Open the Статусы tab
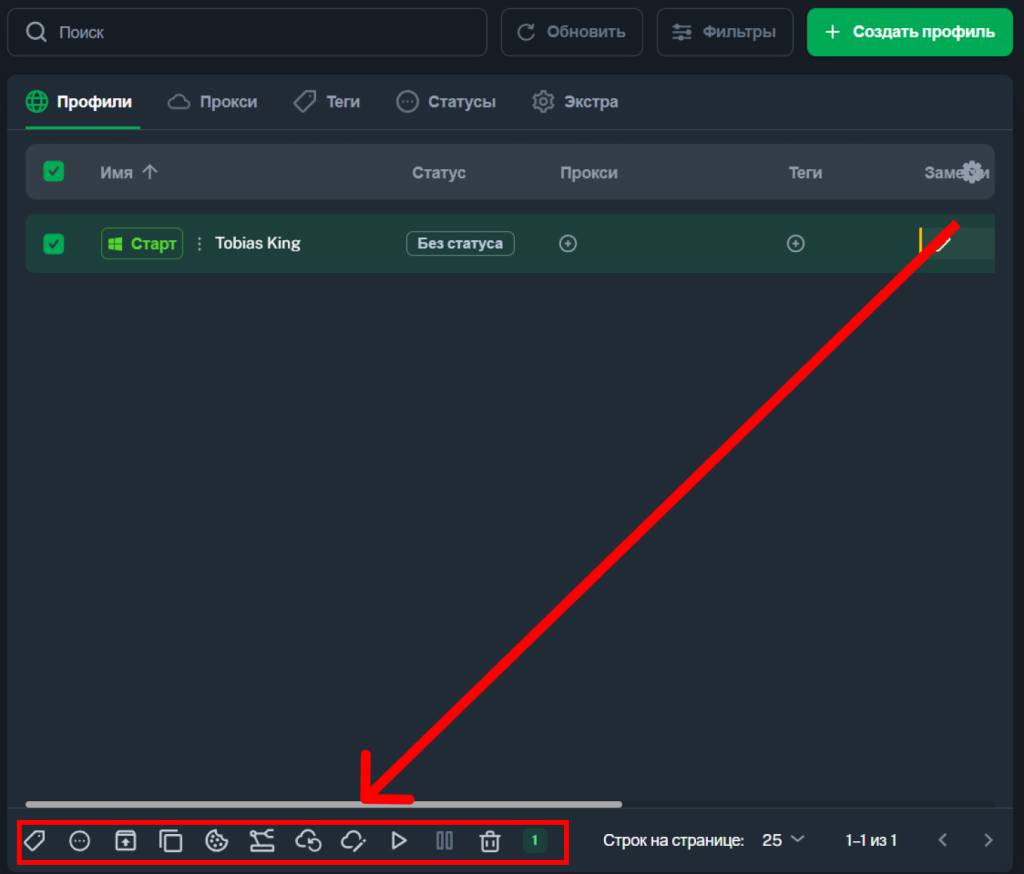The width and height of the screenshot is (1024, 874). pos(446,102)
